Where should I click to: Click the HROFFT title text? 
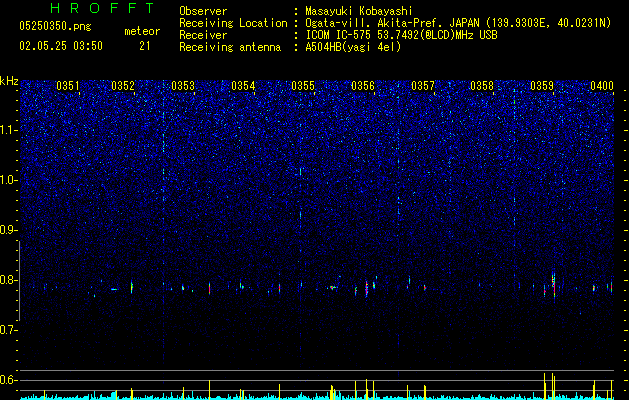(102, 8)
